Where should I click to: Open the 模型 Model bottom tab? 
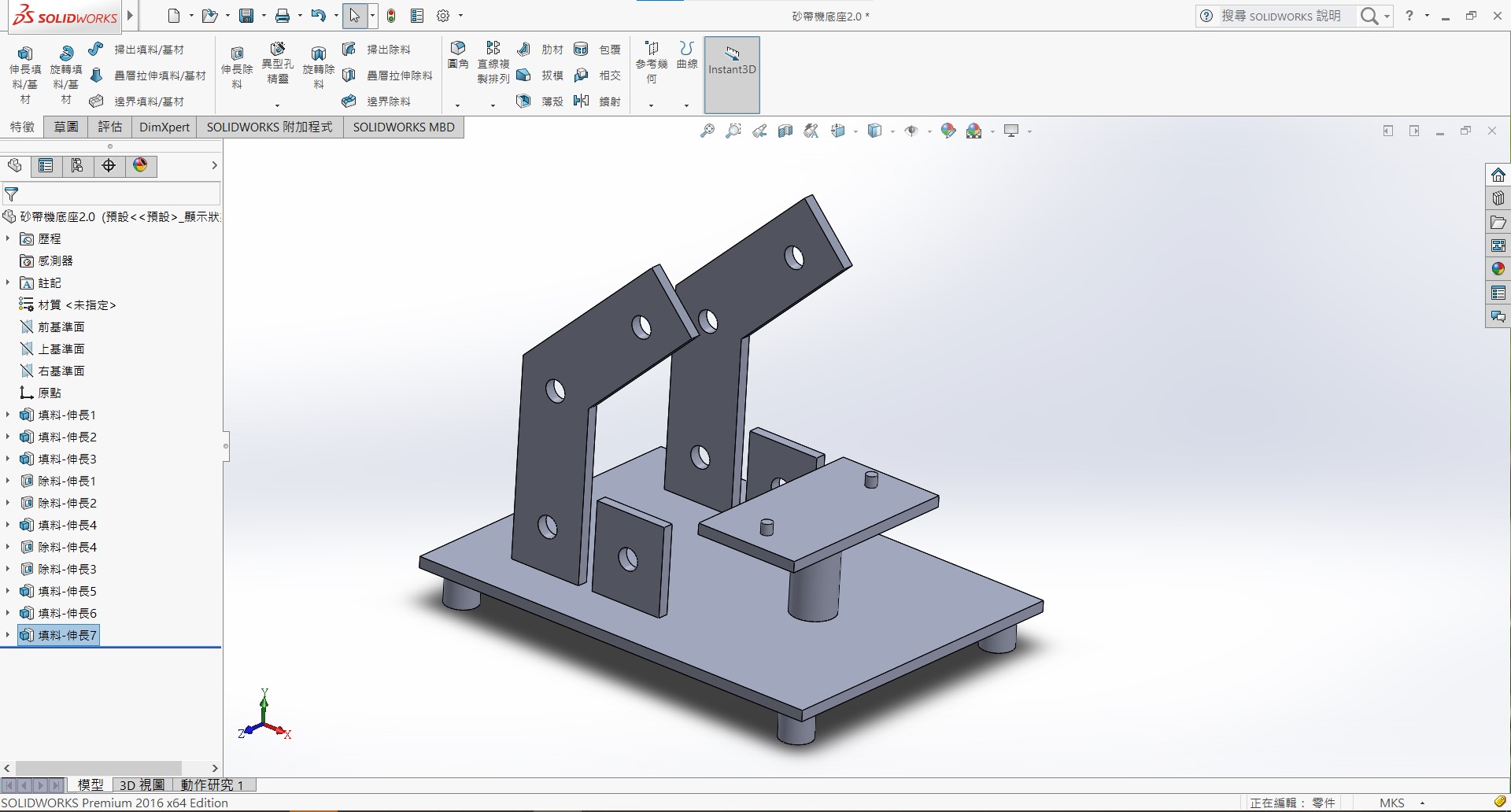point(91,784)
